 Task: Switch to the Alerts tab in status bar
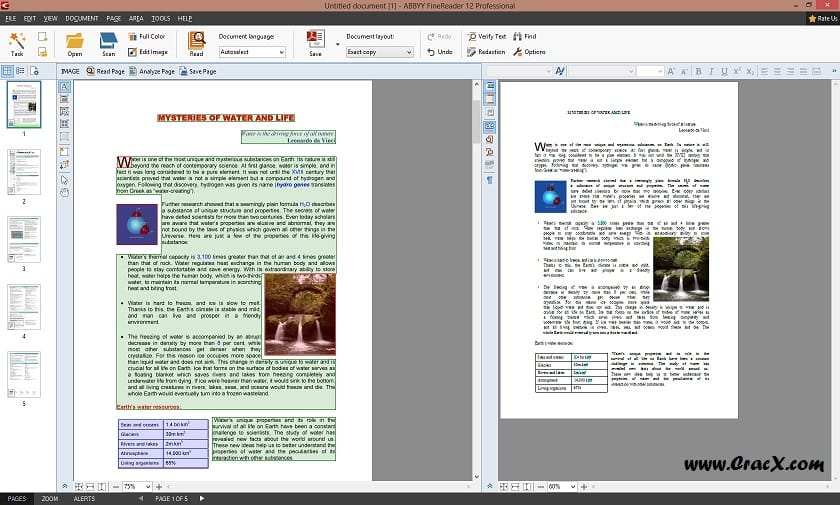click(x=84, y=498)
